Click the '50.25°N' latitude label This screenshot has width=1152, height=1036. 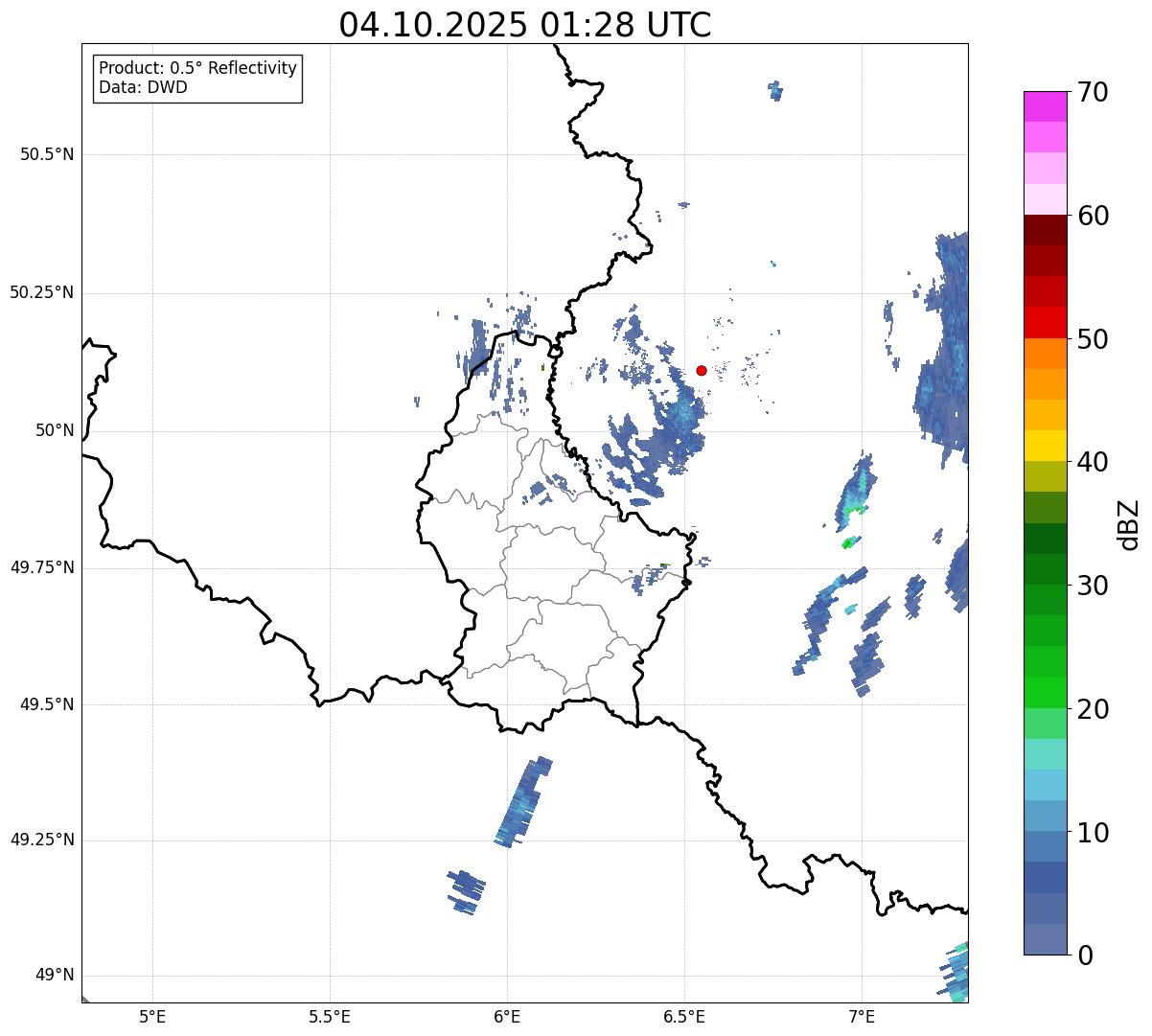coord(42,292)
